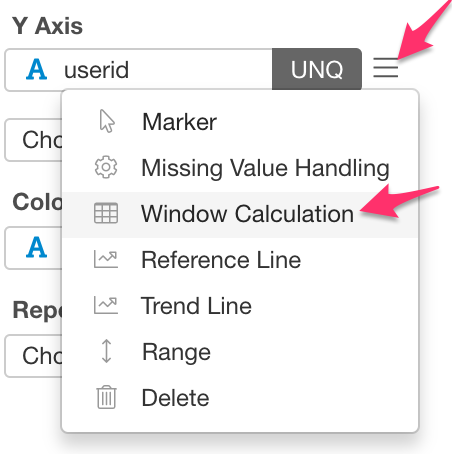
Task: Click the Missing Value Handling gear icon
Action: (106, 167)
